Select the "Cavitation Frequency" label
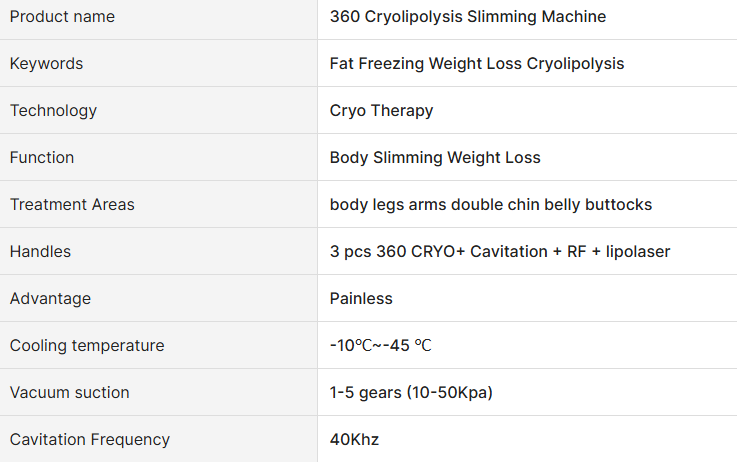This screenshot has height=462, width=737. click(90, 440)
